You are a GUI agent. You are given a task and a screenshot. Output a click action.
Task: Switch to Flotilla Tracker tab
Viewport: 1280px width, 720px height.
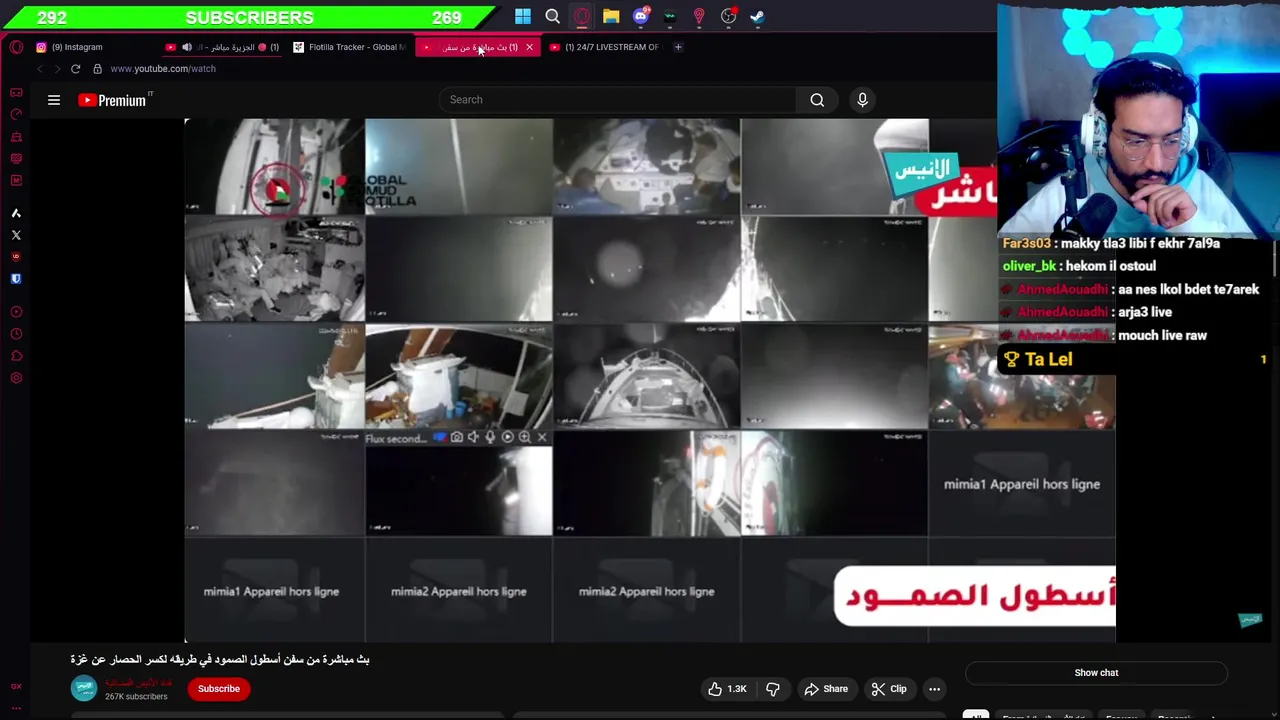[350, 47]
